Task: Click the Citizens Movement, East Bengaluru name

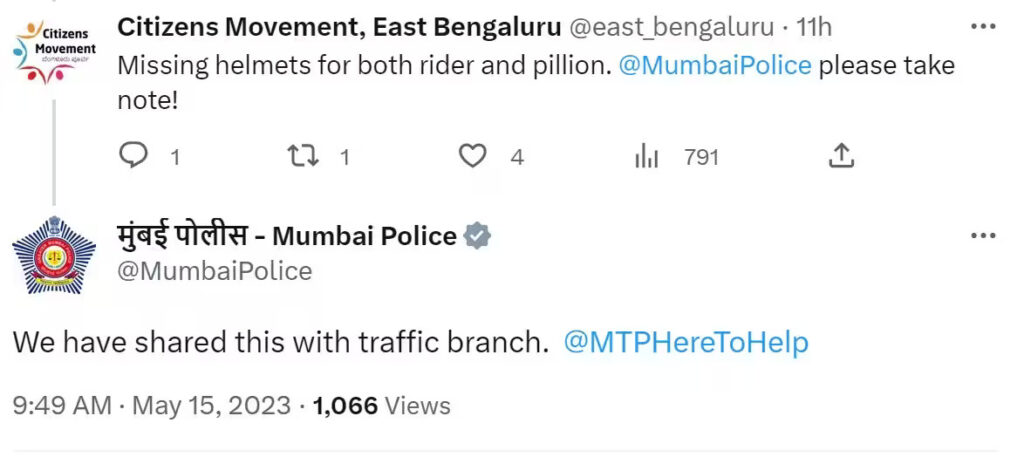Action: click(339, 27)
